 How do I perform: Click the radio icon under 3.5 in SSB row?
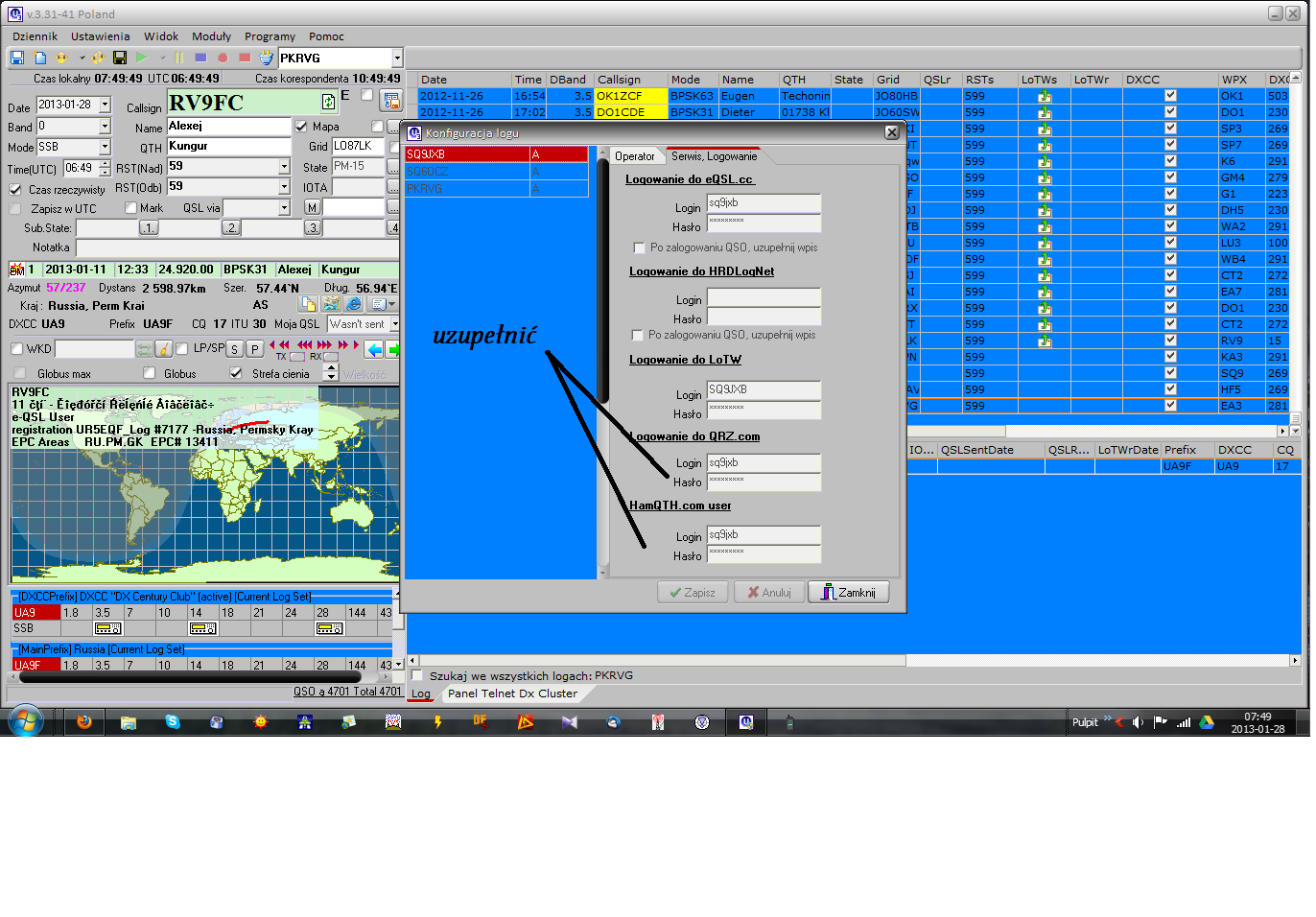pos(108,628)
